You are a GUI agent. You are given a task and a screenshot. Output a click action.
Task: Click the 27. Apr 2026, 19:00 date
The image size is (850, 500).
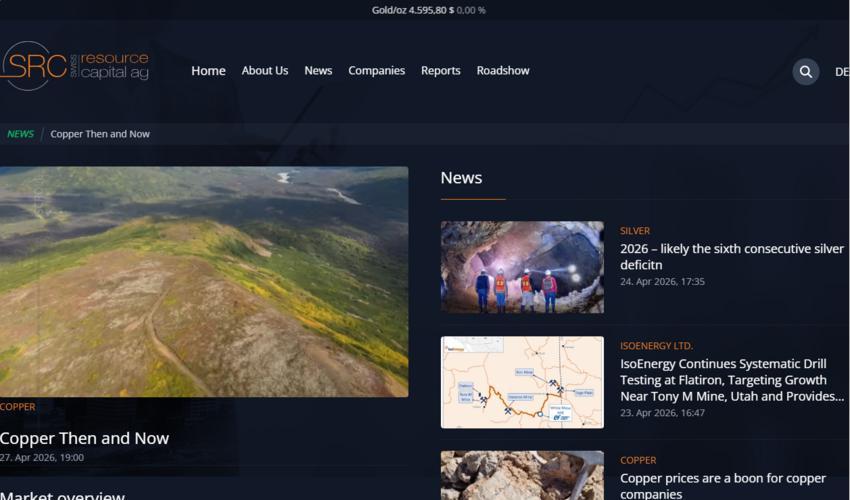click(42, 458)
